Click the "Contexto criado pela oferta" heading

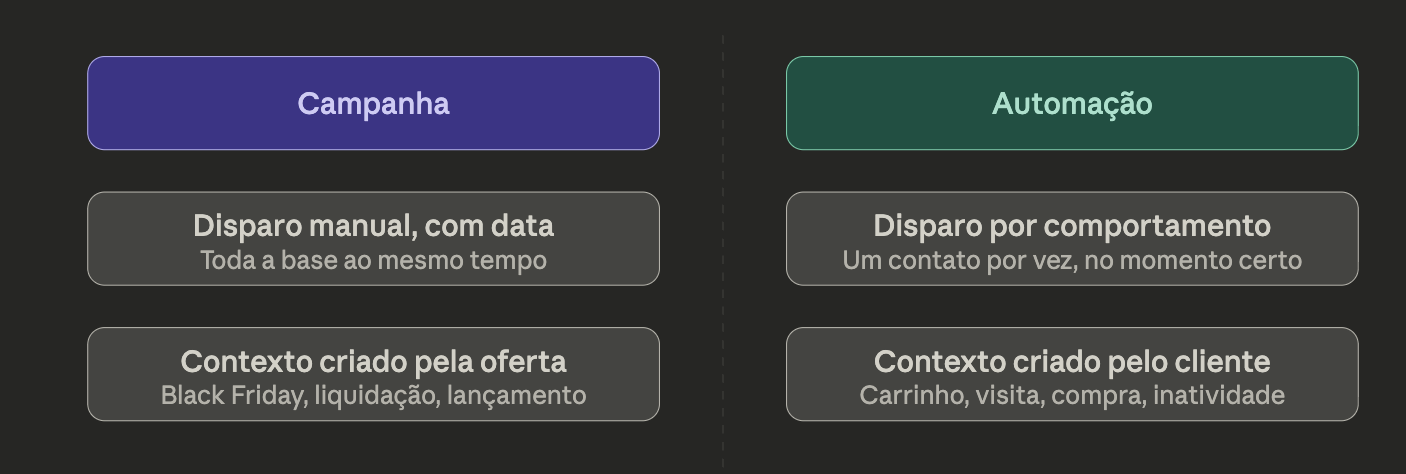tap(373, 361)
